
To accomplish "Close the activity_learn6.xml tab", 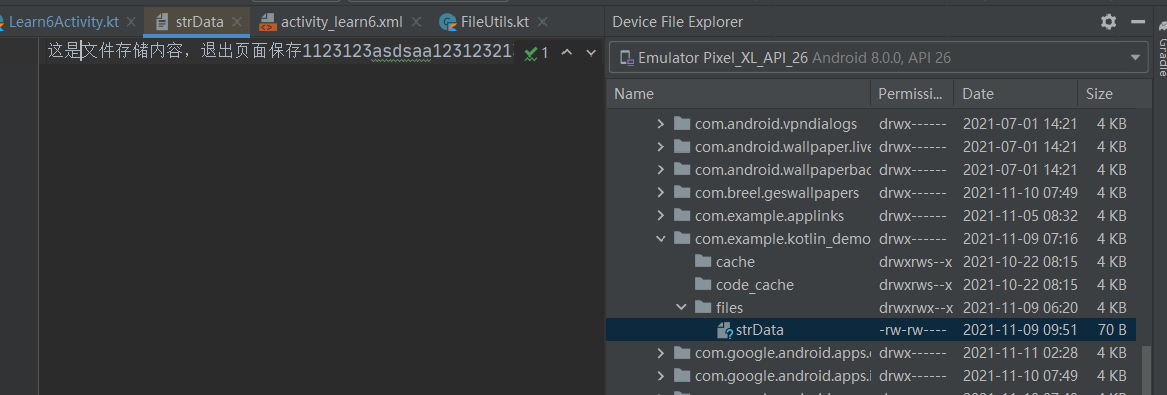I will pyautogui.click(x=417, y=22).
